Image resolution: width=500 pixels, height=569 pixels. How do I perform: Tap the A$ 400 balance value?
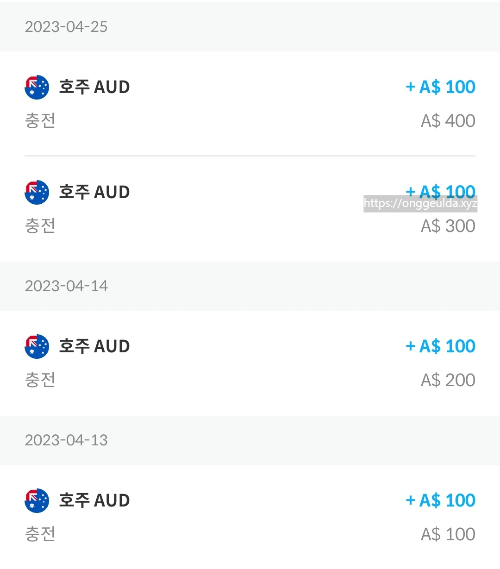pyautogui.click(x=448, y=121)
